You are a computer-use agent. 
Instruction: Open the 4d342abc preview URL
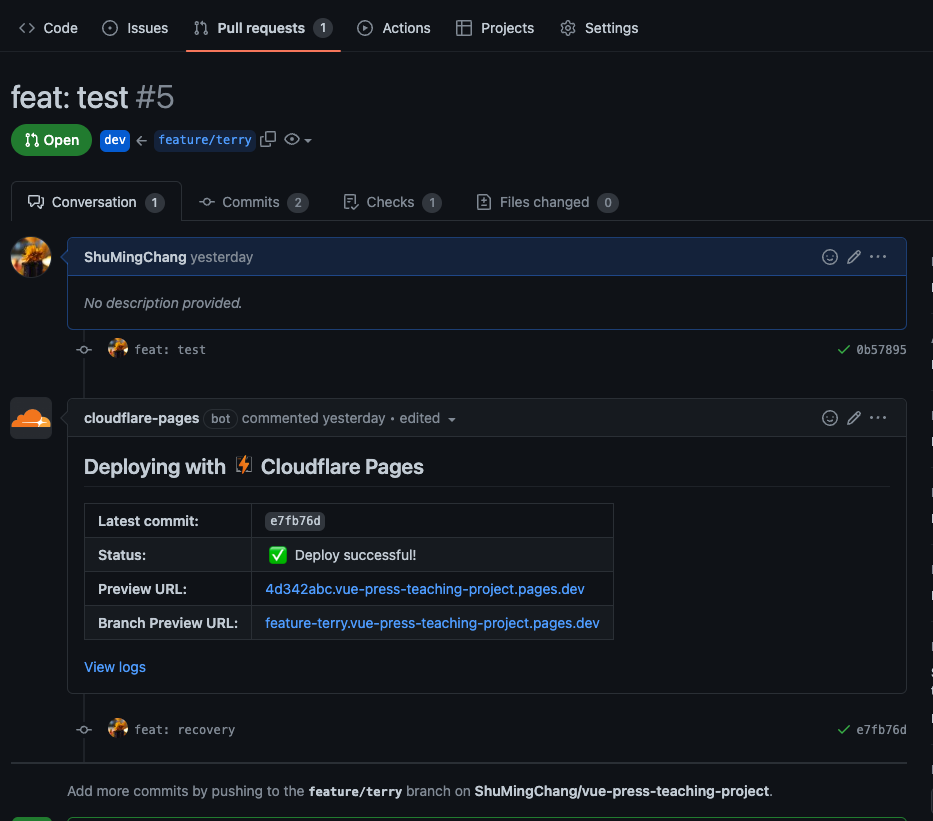click(425, 589)
